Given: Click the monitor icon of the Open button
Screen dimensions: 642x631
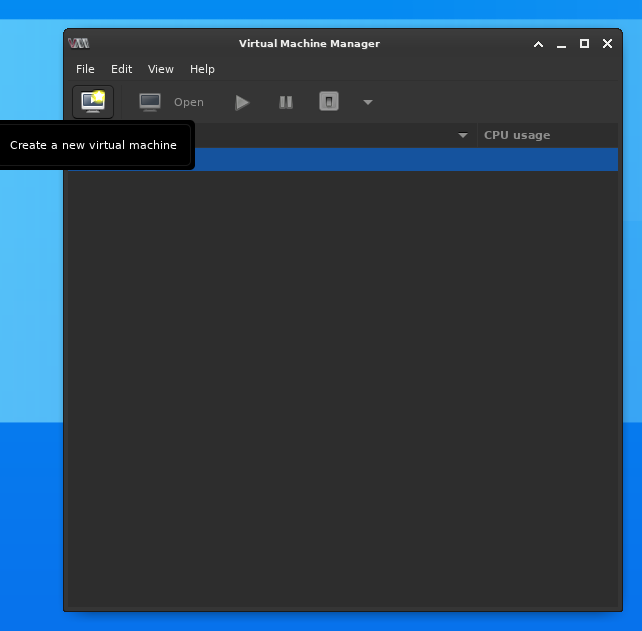Looking at the screenshot, I should point(150,102).
